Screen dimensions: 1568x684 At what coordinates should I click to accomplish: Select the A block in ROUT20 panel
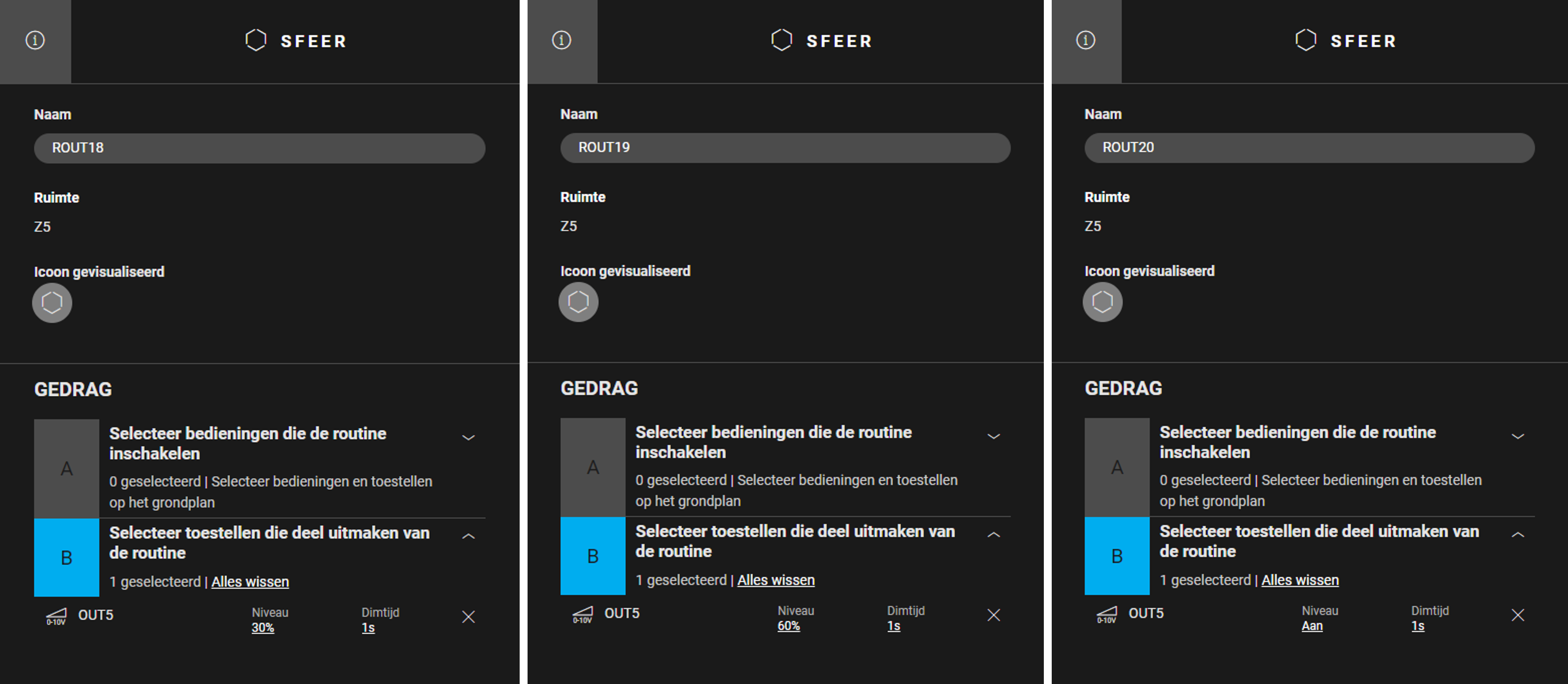[x=1117, y=467]
